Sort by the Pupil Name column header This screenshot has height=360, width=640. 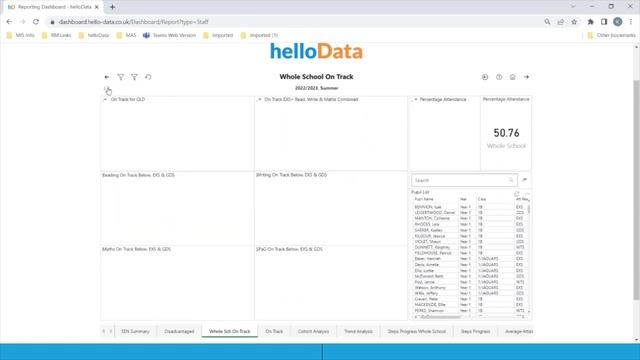click(424, 199)
